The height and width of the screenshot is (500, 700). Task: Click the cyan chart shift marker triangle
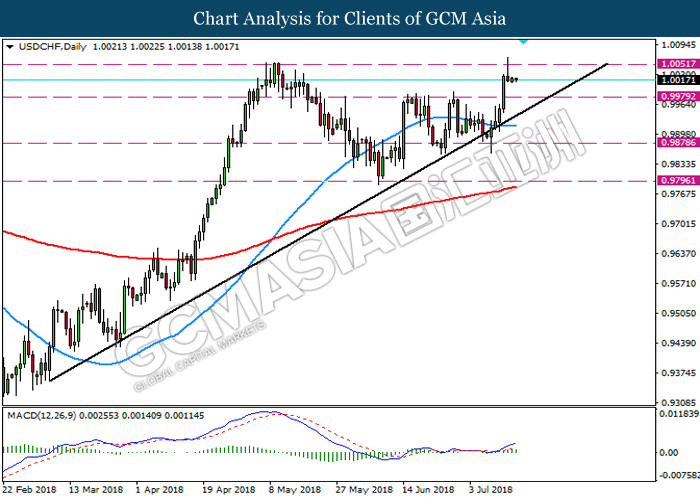coord(523,42)
